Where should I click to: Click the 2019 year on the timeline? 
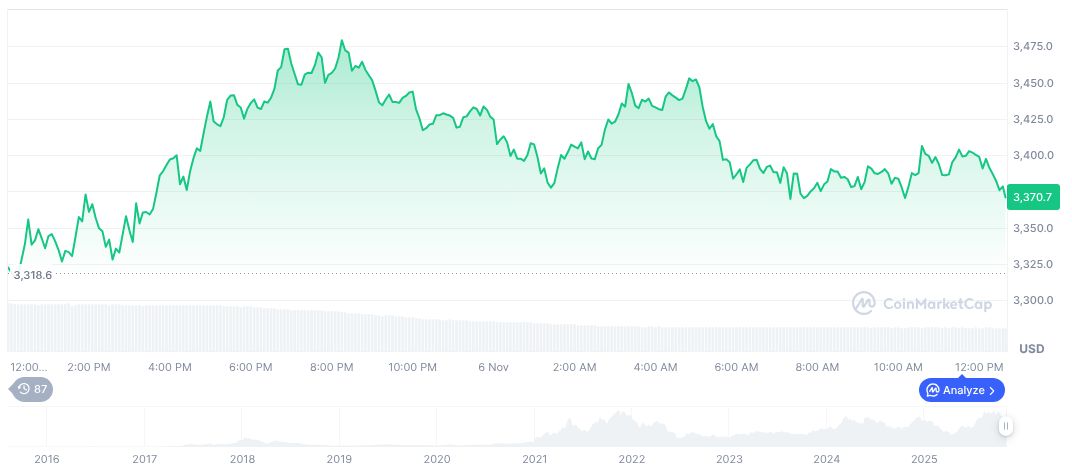tap(340, 459)
